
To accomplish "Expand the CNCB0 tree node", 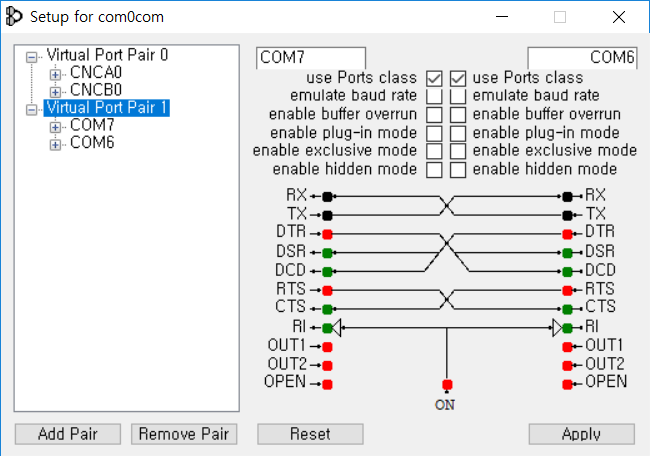I will [x=55, y=92].
